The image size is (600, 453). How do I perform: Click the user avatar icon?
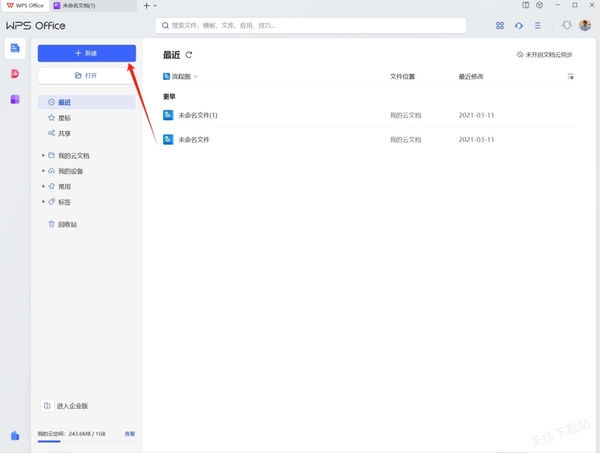pyautogui.click(x=585, y=25)
